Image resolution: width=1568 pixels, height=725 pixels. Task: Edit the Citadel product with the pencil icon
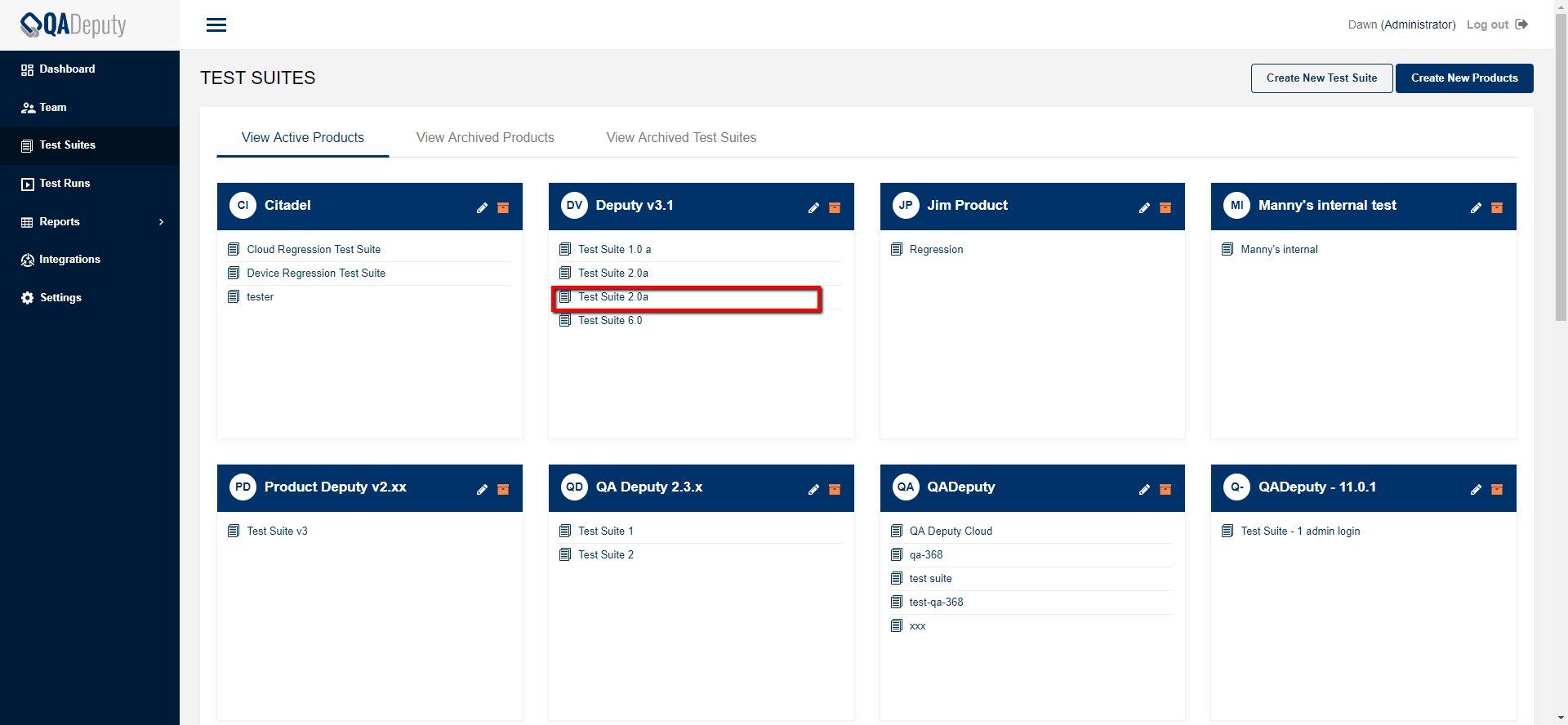482,208
